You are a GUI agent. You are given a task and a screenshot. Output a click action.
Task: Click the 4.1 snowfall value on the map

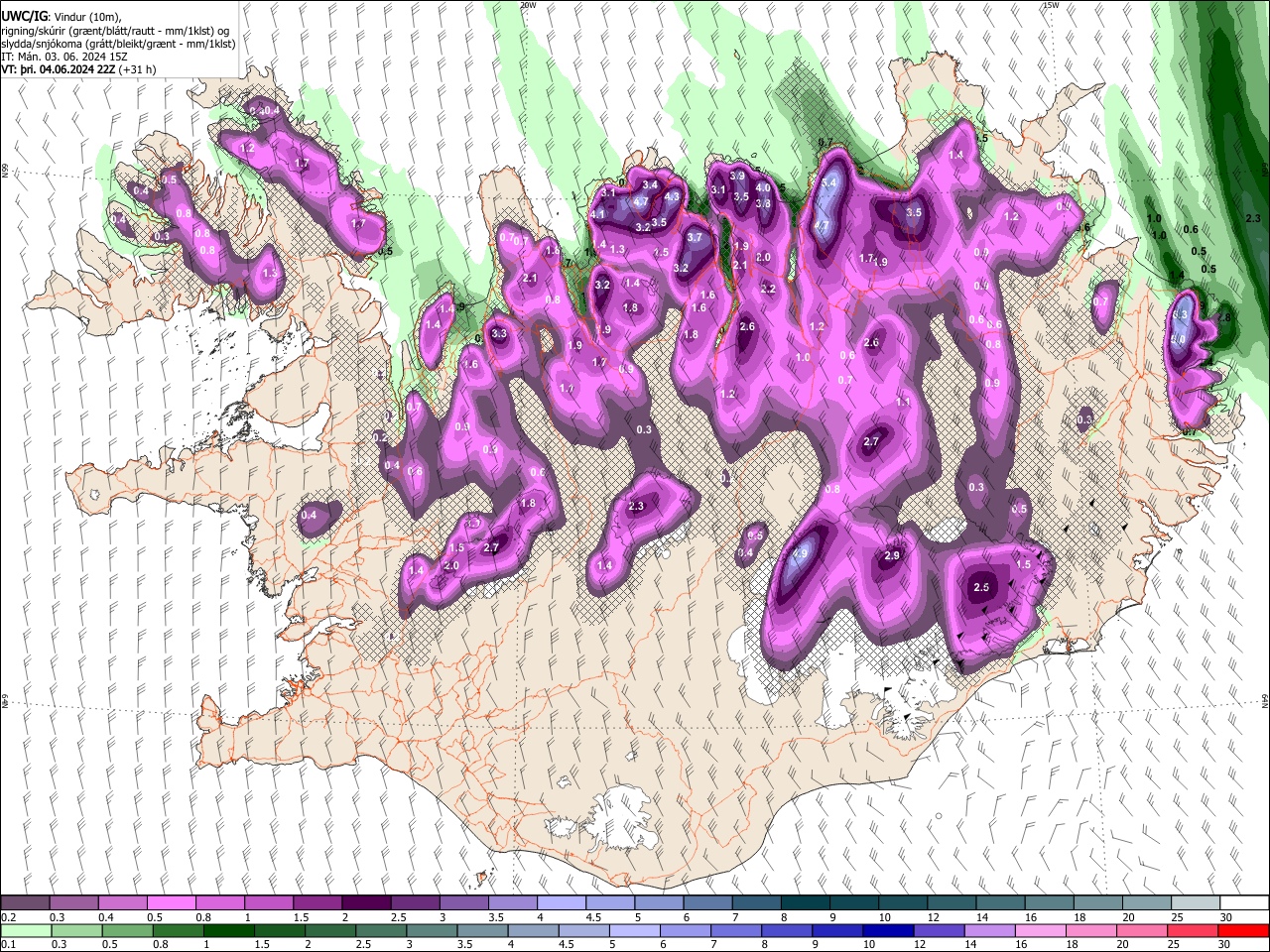coord(597,214)
